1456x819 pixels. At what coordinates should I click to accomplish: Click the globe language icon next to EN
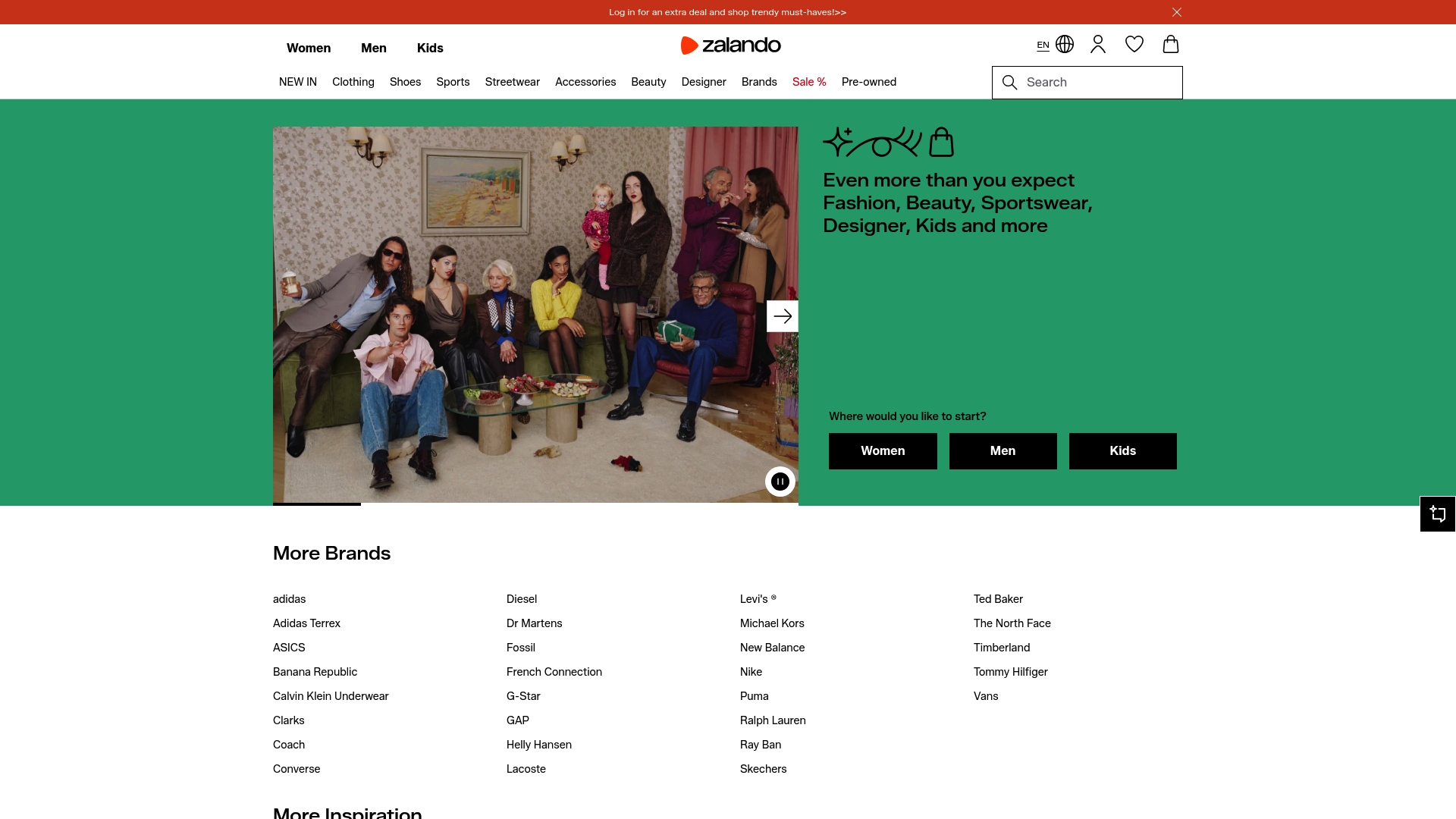coord(1065,44)
